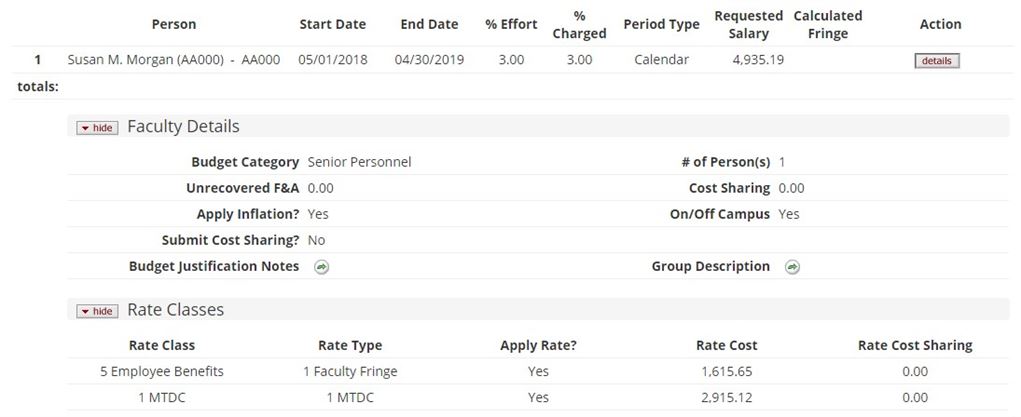Click the Person column header

click(174, 24)
